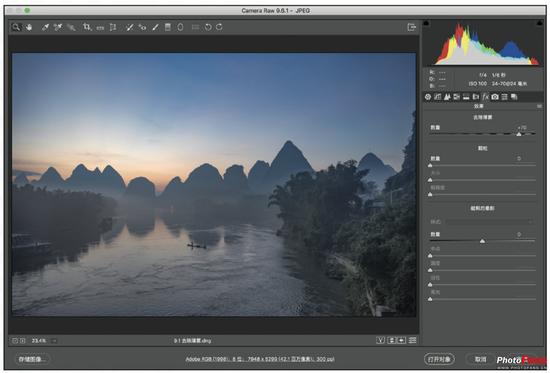Image resolution: width=550 pixels, height=373 pixels.
Task: Click the vignetting roundness slider handle
Action: tap(430, 270)
